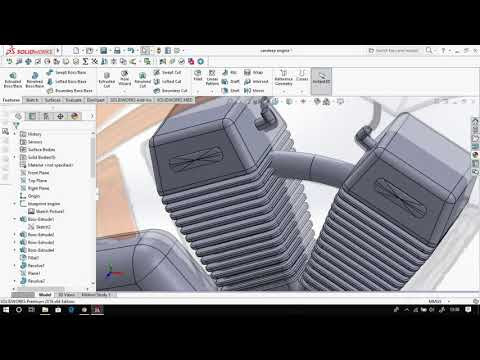The width and height of the screenshot is (480, 360).
Task: Click the Print icon
Action: (117, 51)
